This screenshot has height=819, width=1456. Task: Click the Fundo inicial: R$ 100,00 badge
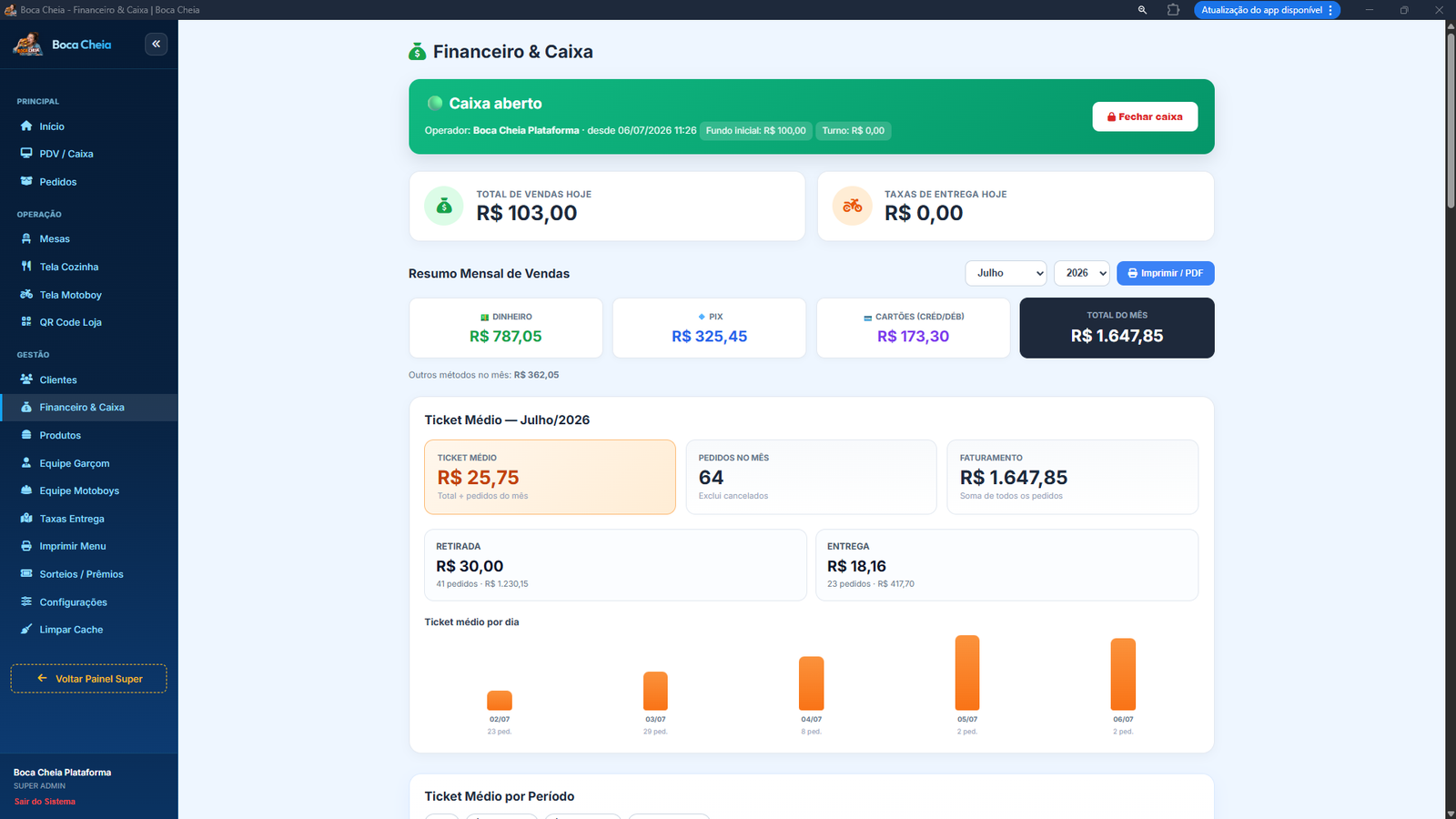point(755,131)
